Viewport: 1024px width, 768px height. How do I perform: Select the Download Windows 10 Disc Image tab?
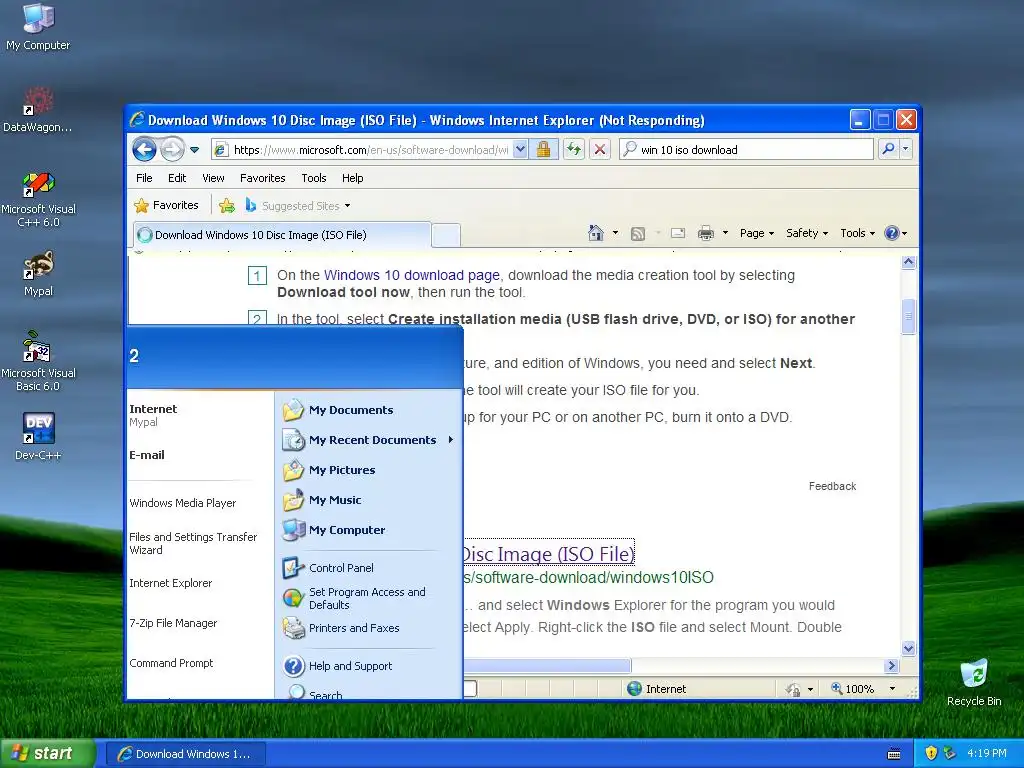pyautogui.click(x=282, y=235)
